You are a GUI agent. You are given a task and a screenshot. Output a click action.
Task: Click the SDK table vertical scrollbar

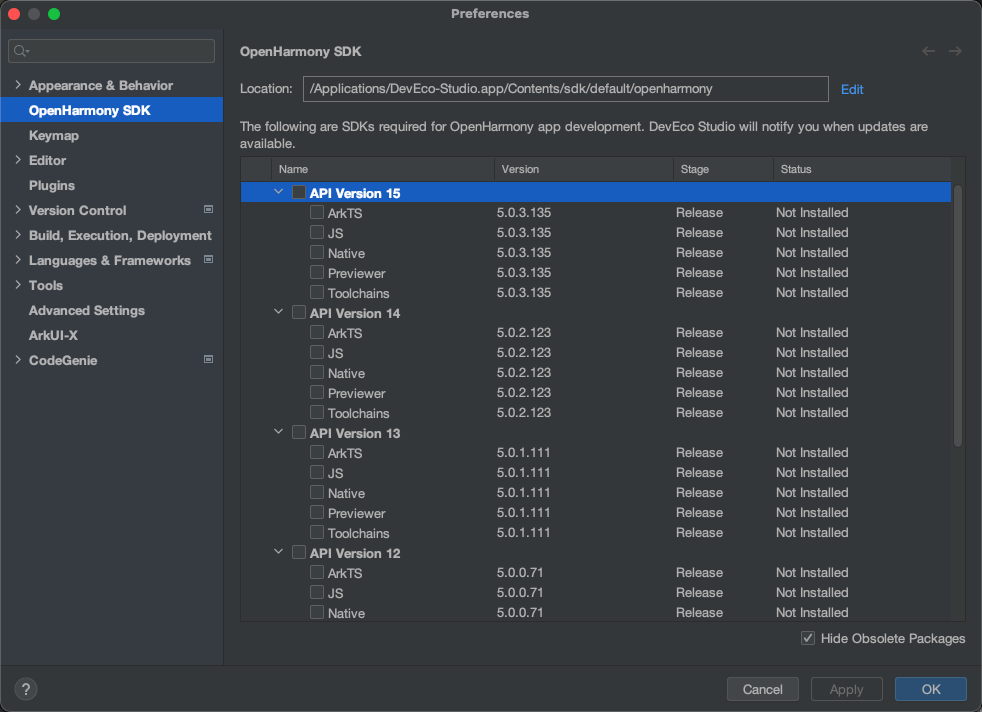958,316
